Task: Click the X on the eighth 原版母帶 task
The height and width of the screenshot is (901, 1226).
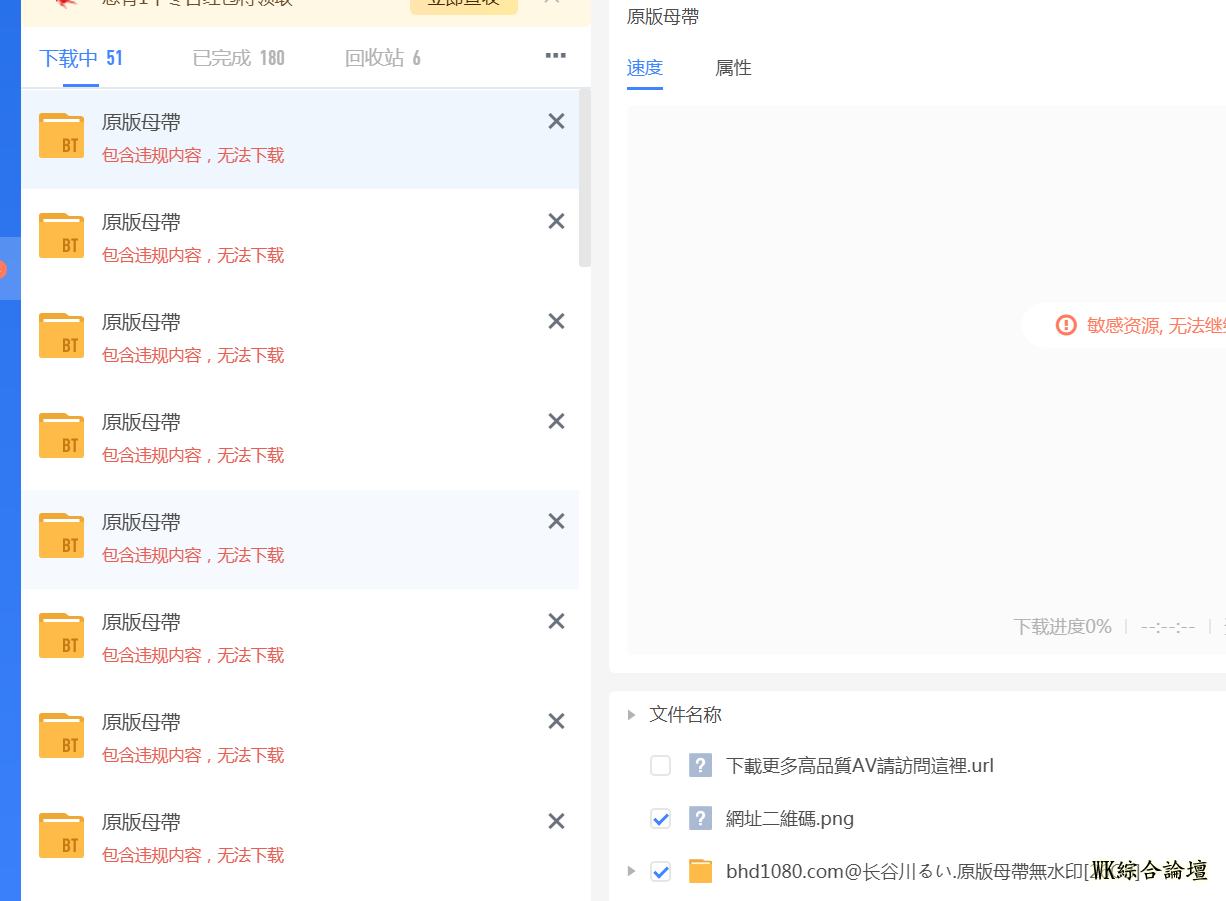Action: click(557, 821)
